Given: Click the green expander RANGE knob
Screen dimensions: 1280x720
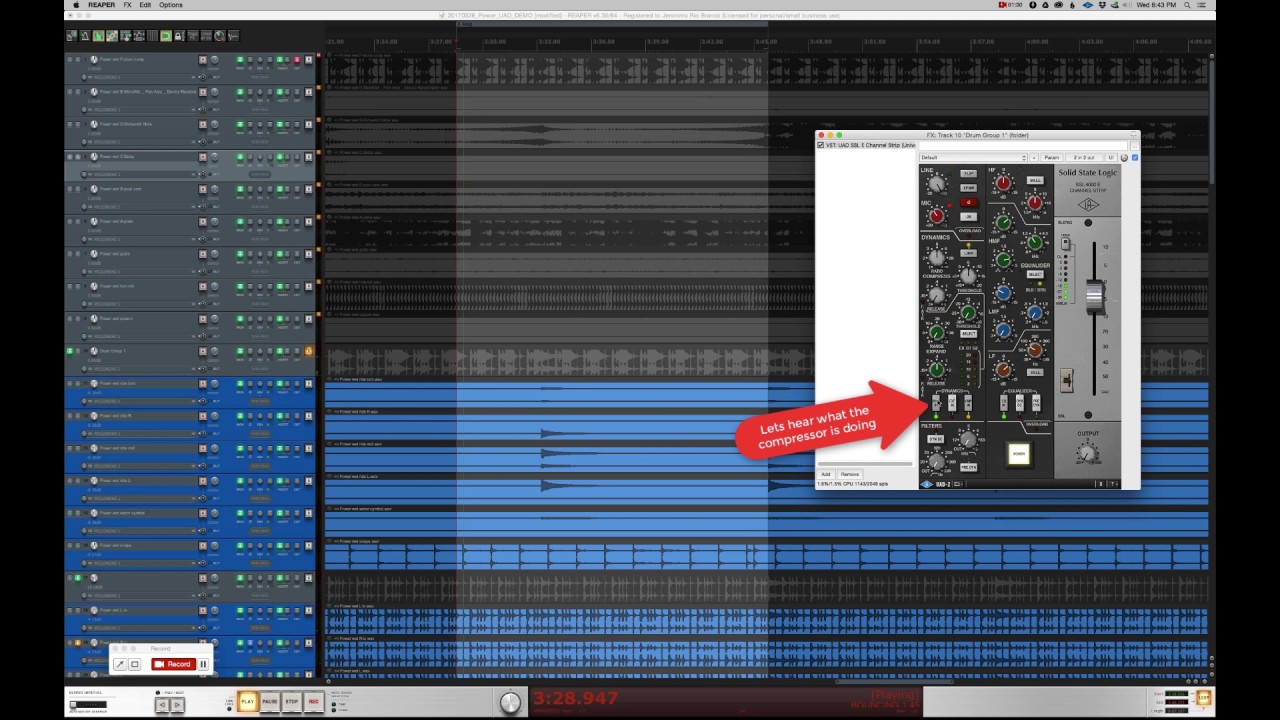Looking at the screenshot, I should [x=935, y=333].
